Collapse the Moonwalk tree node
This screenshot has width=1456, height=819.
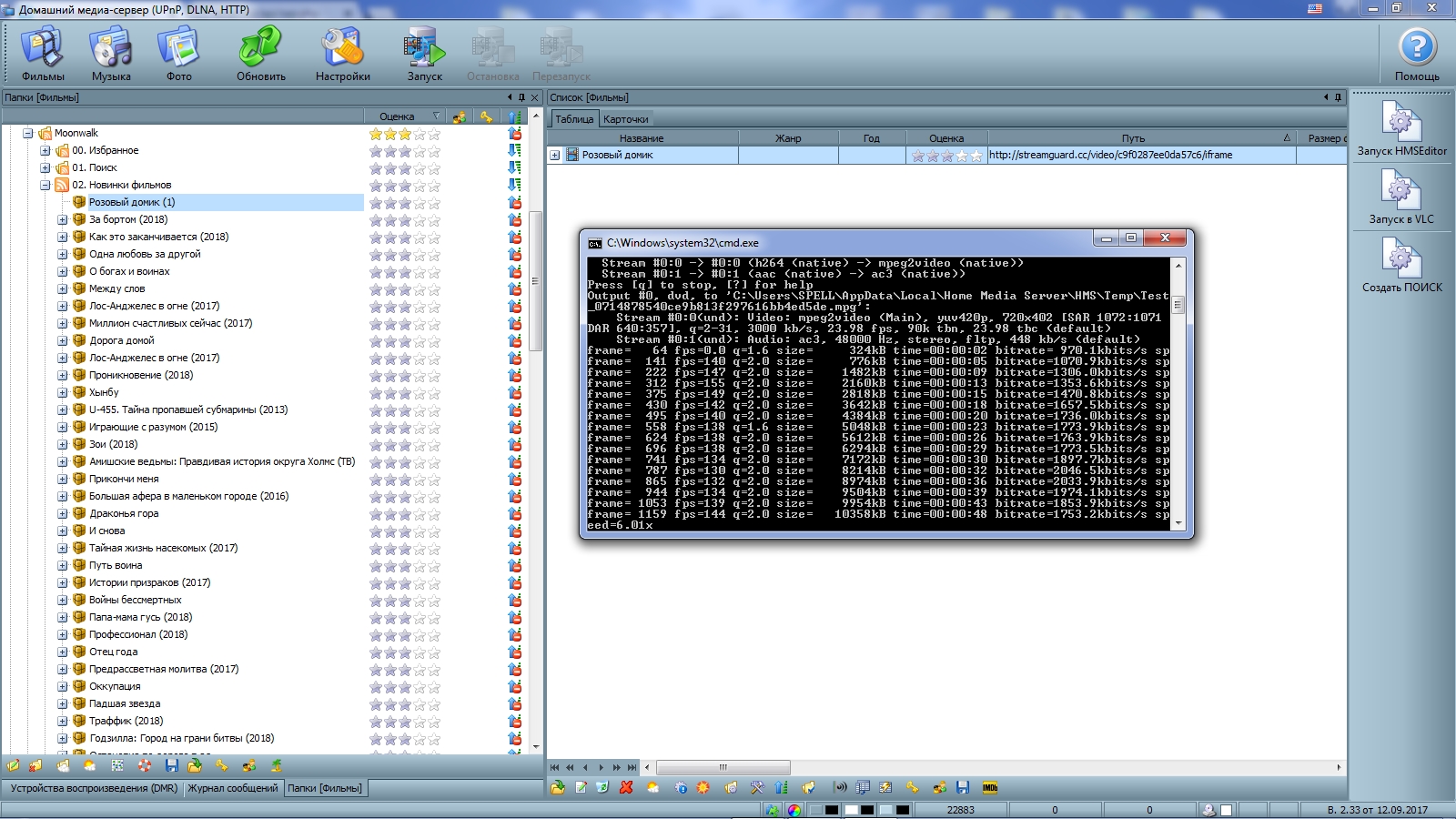[x=28, y=134]
